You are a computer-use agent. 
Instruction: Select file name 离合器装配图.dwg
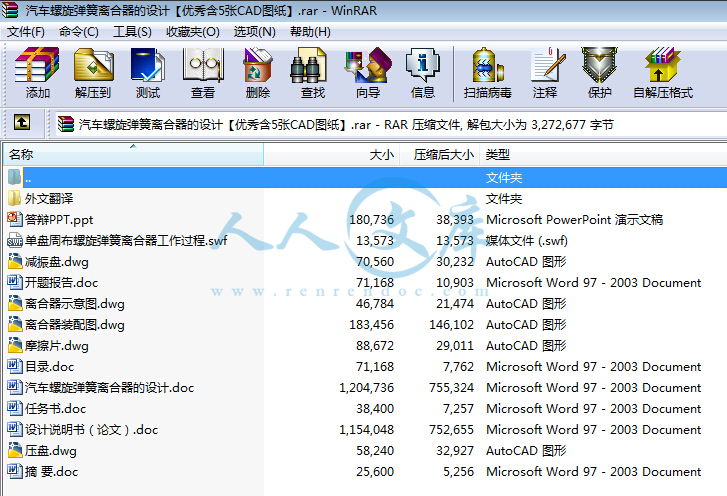click(x=75, y=324)
